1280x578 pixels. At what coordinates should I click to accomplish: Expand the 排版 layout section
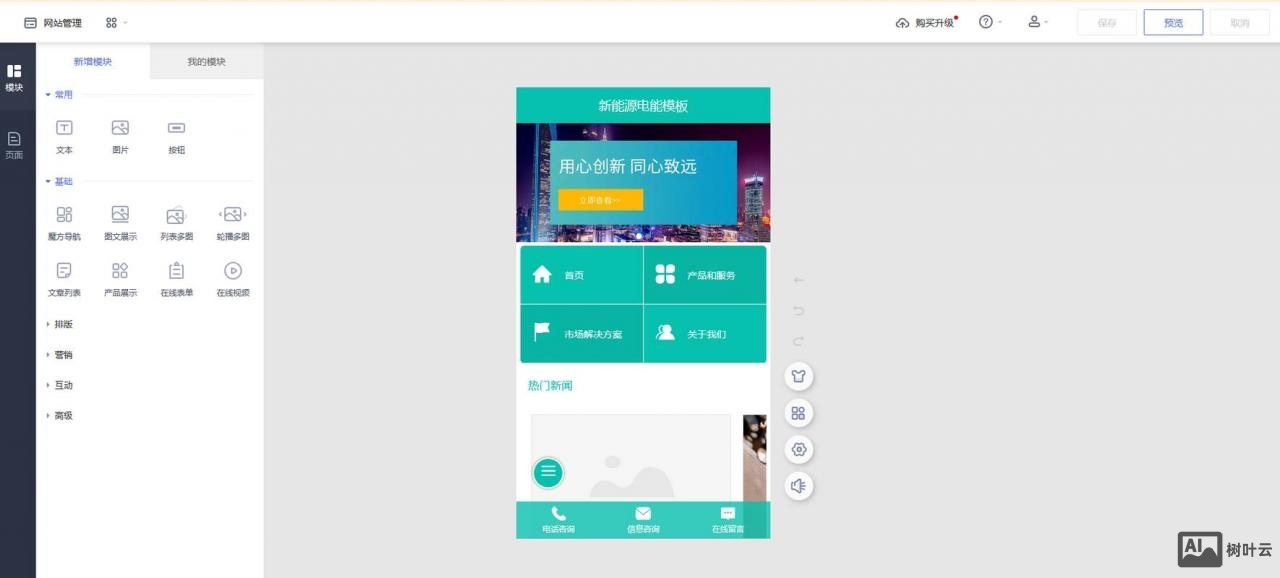tap(62, 324)
